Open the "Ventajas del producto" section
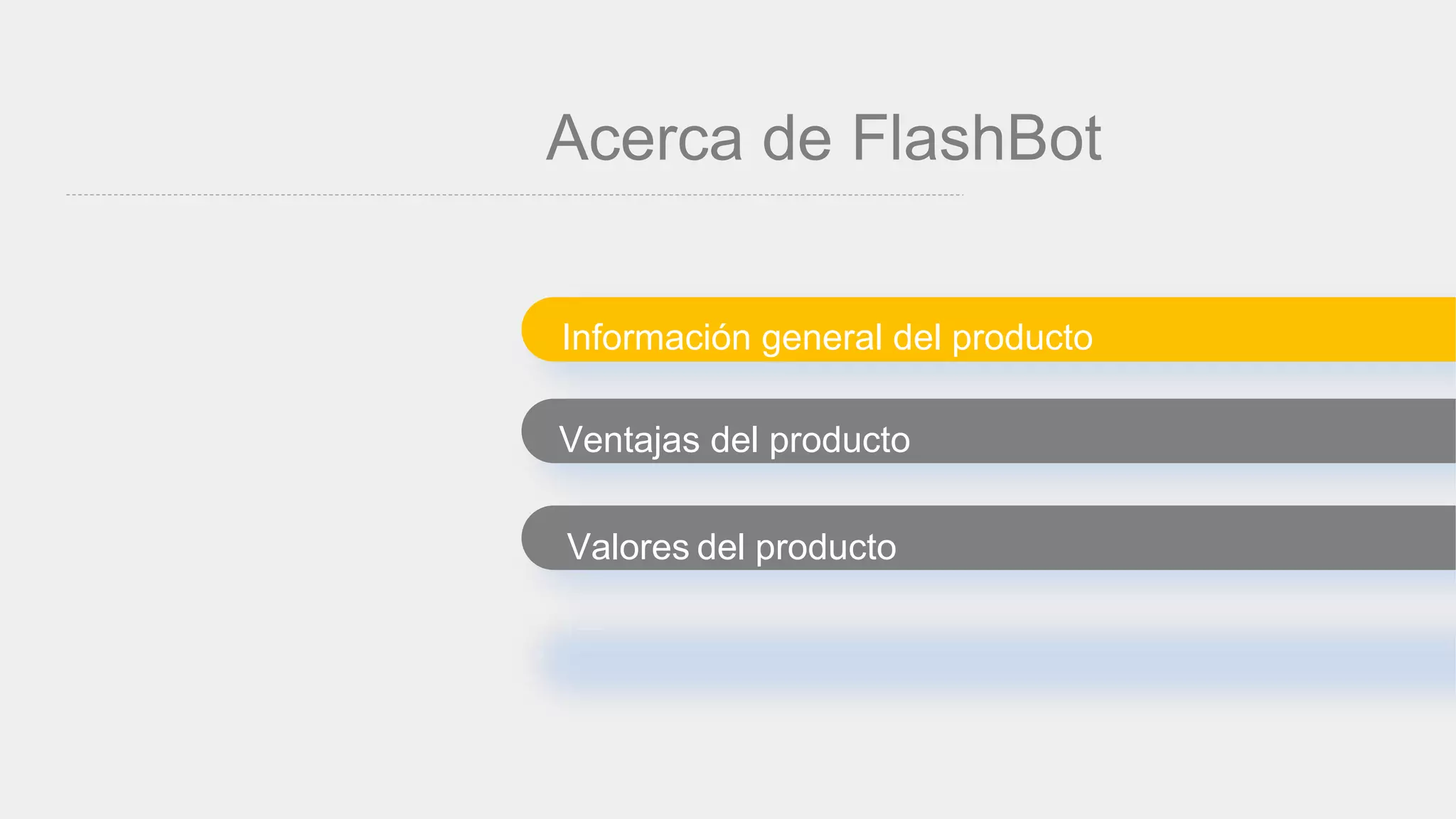This screenshot has height=819, width=1456. pyautogui.click(x=989, y=431)
